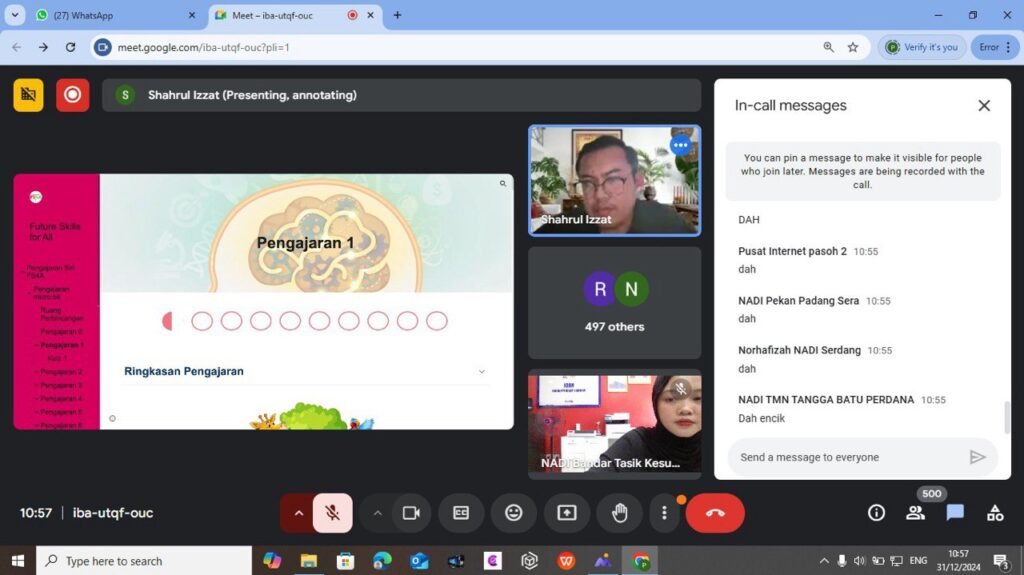Open the meeting details info icon
The image size is (1024, 575).
point(876,513)
